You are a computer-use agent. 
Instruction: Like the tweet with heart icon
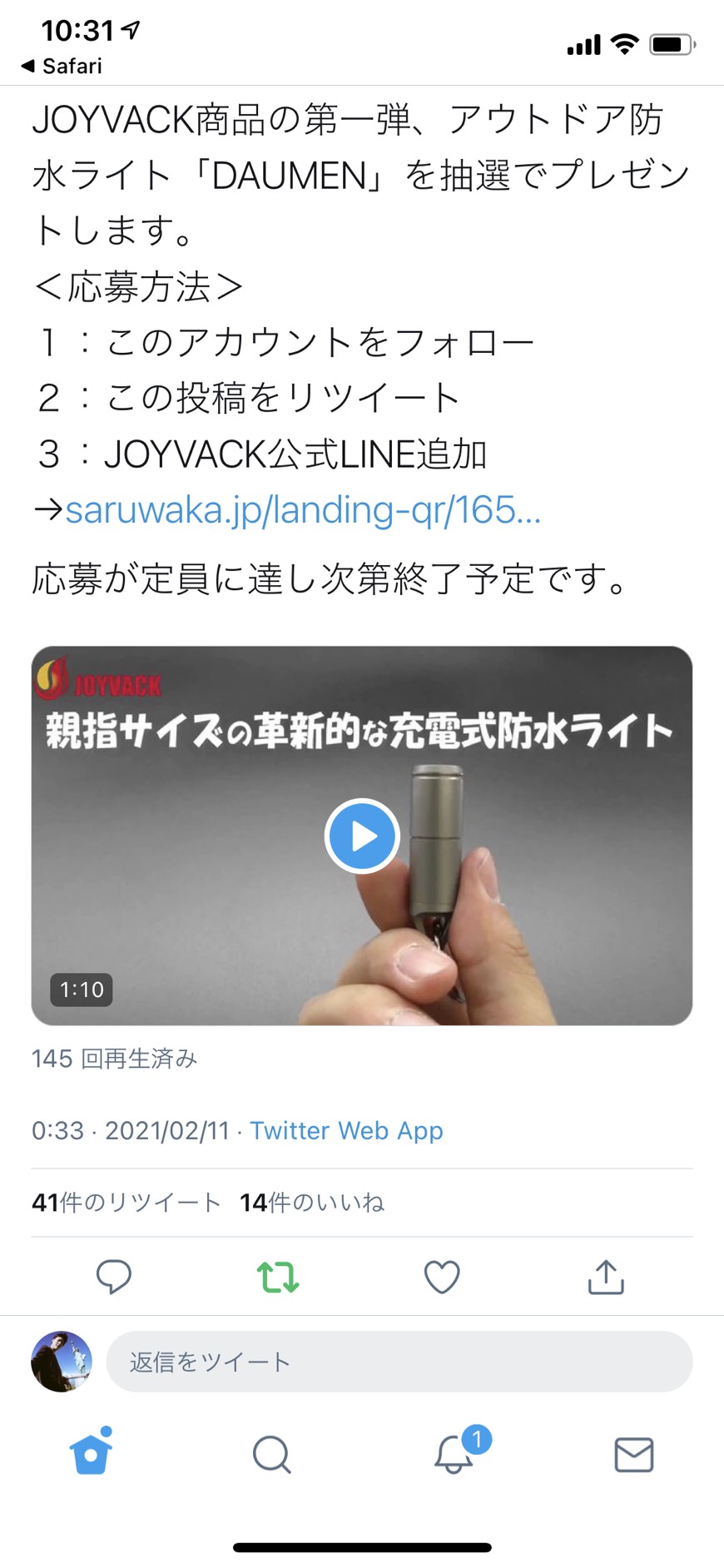click(x=442, y=1277)
